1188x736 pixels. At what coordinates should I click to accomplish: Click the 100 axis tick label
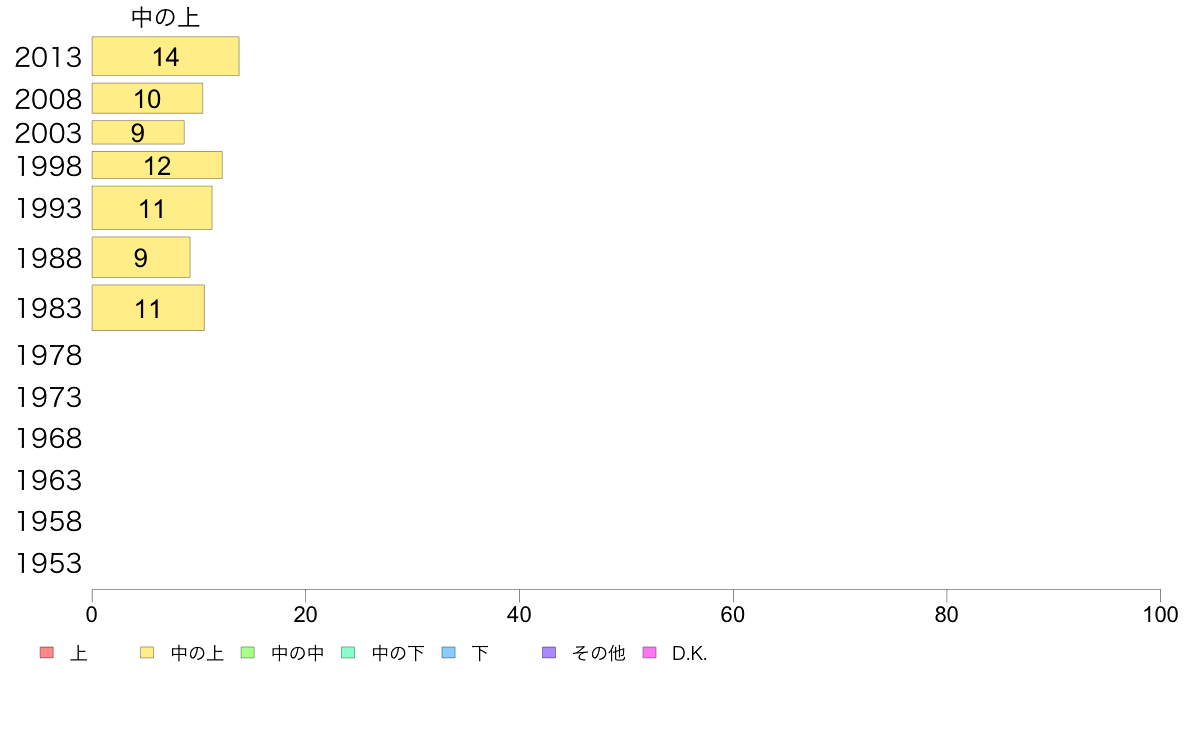pos(1160,615)
